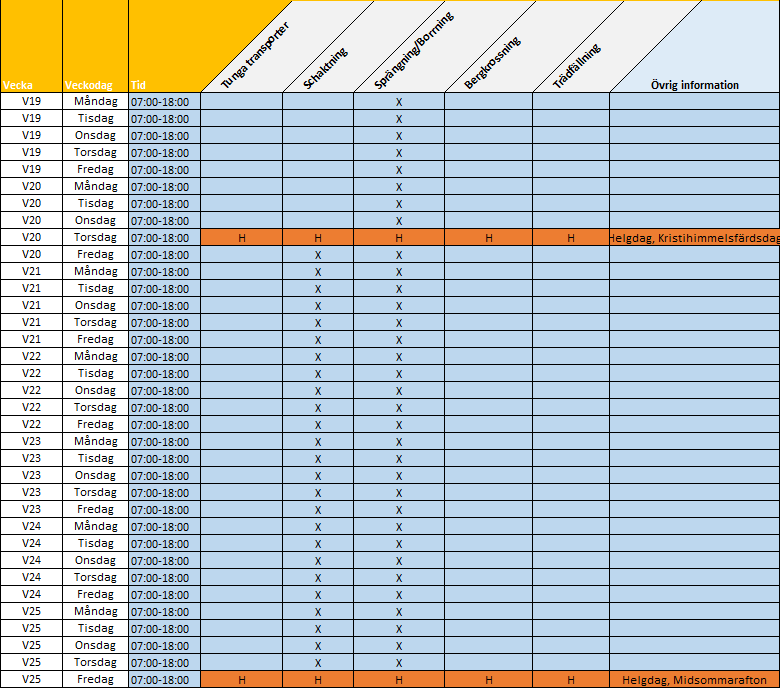Screen dimensions: 780x688
Task: Select the Sprängning/Borrning X for V19 Fredag
Action: point(399,170)
